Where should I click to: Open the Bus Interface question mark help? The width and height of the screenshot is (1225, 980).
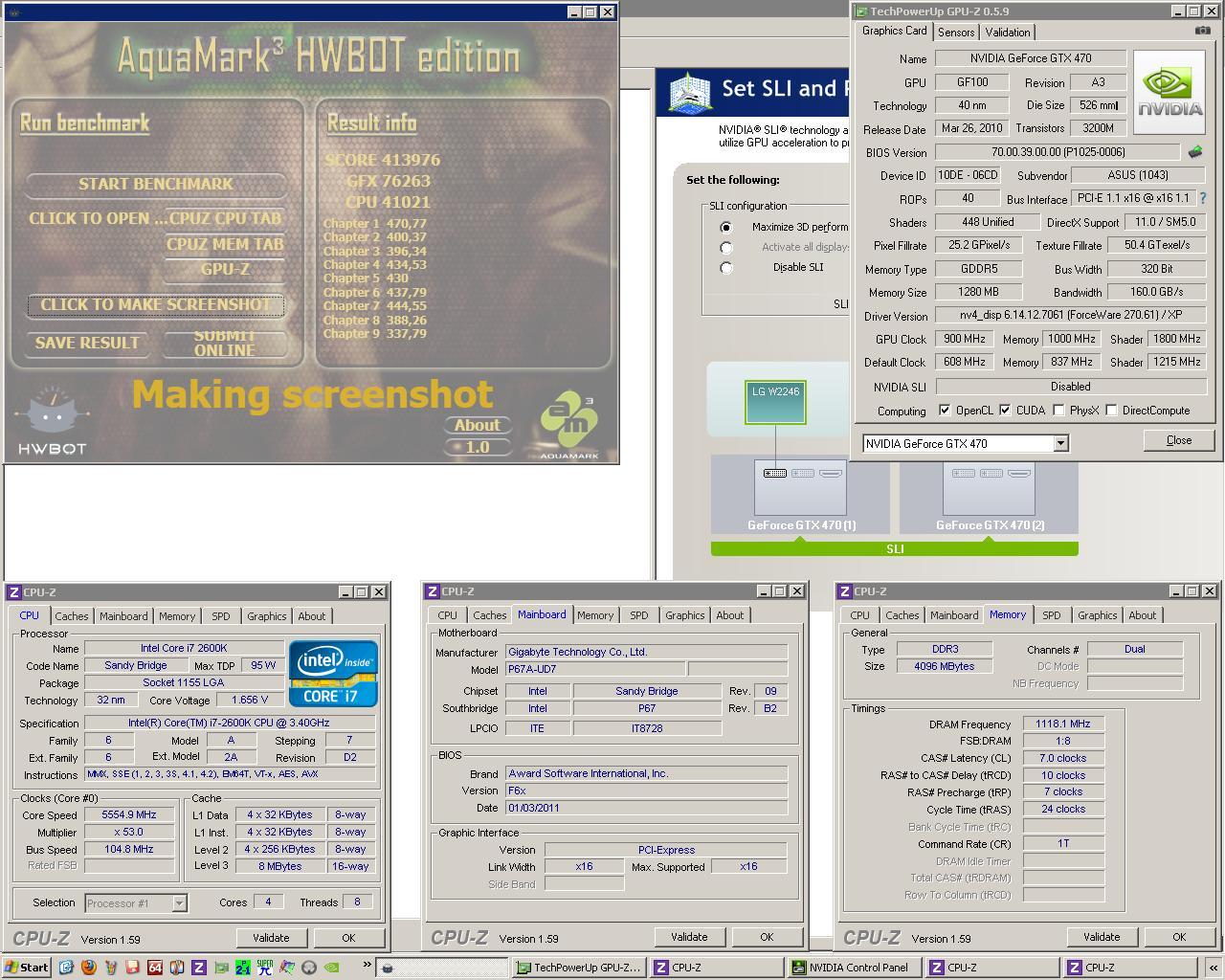(x=1203, y=198)
